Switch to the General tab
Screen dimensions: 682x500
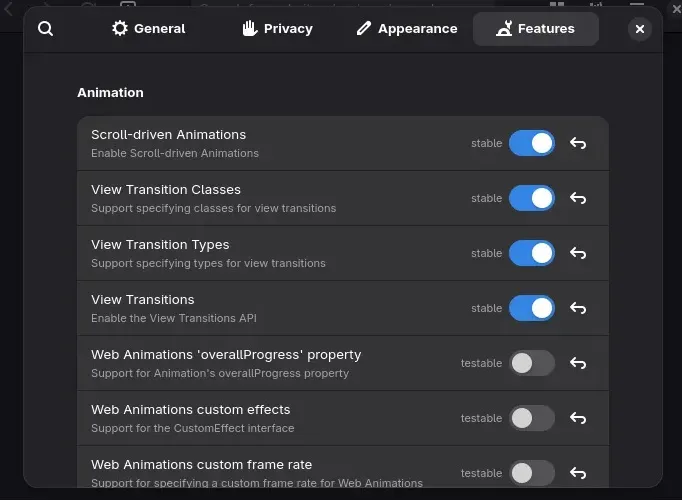point(148,29)
